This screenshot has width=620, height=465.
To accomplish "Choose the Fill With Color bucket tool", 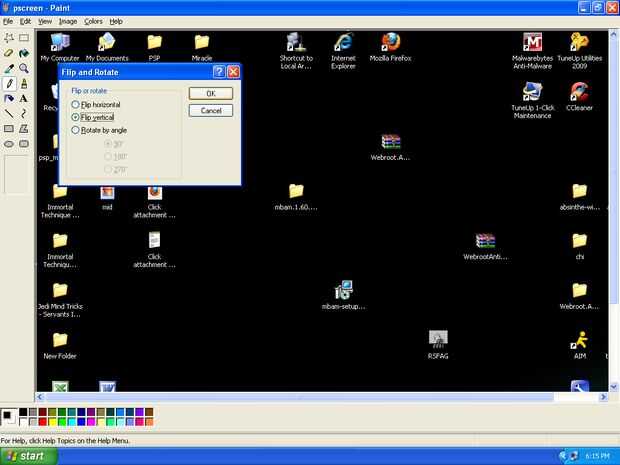I will [x=24, y=53].
